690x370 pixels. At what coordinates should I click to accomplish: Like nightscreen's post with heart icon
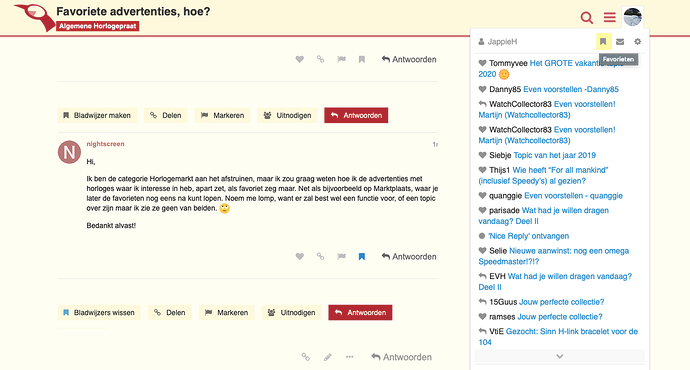300,256
